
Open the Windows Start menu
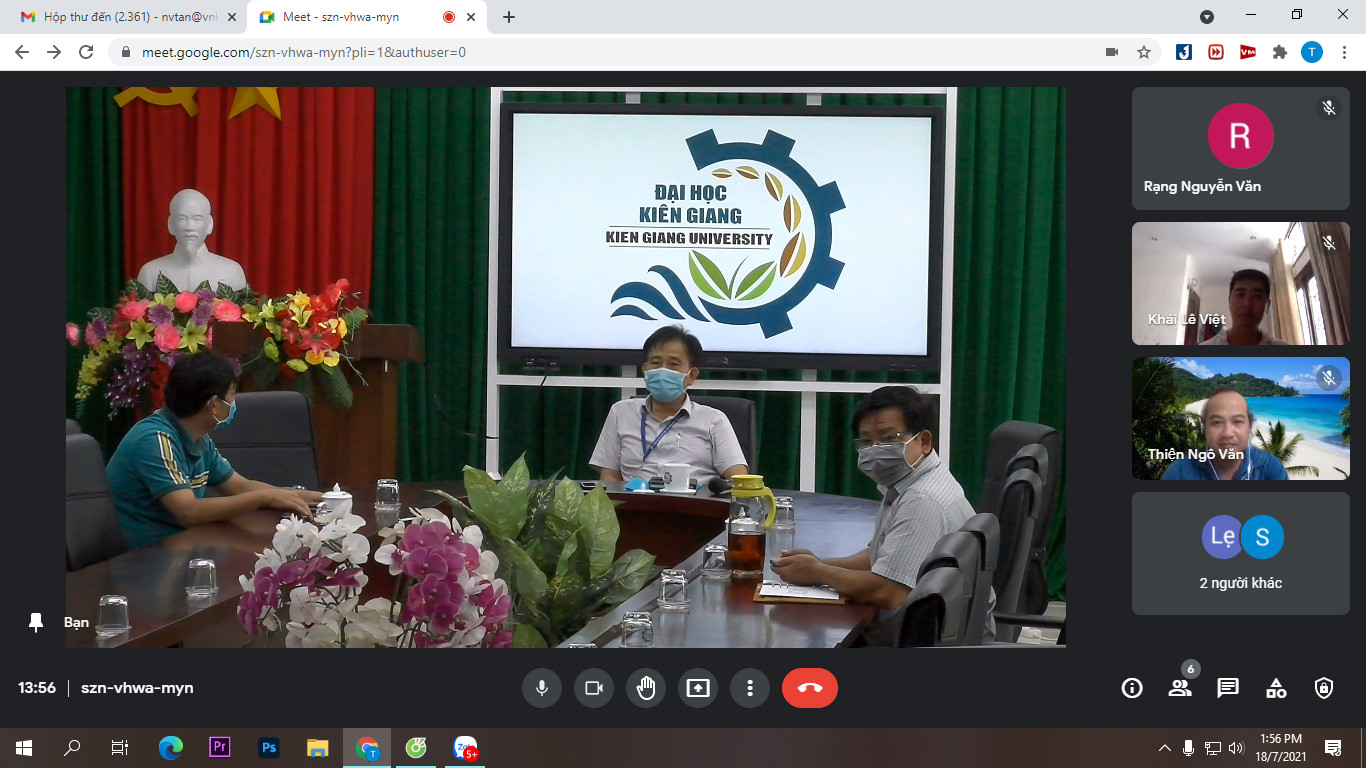pos(24,747)
